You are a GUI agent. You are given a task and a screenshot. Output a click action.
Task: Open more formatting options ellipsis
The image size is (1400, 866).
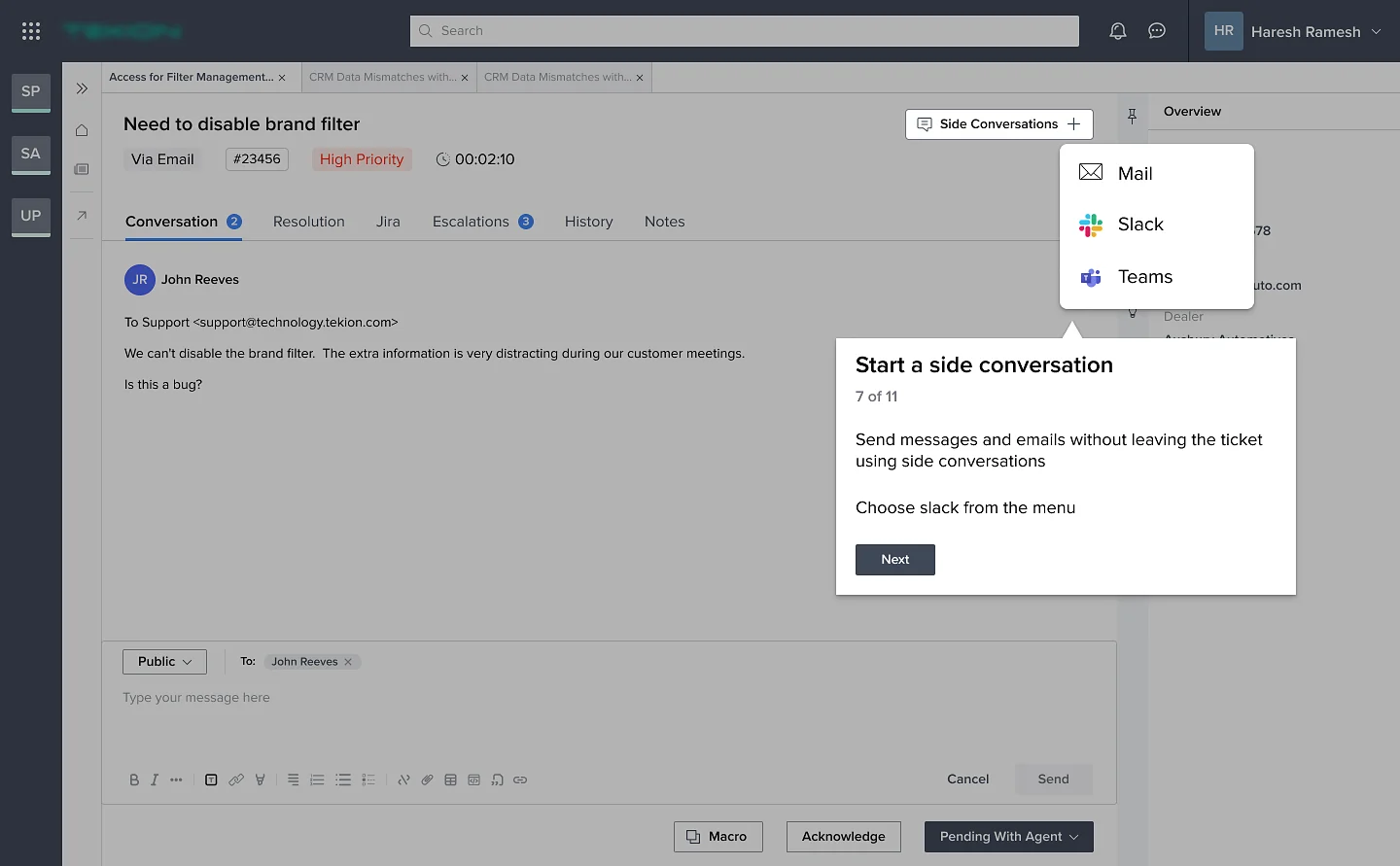pos(176,779)
